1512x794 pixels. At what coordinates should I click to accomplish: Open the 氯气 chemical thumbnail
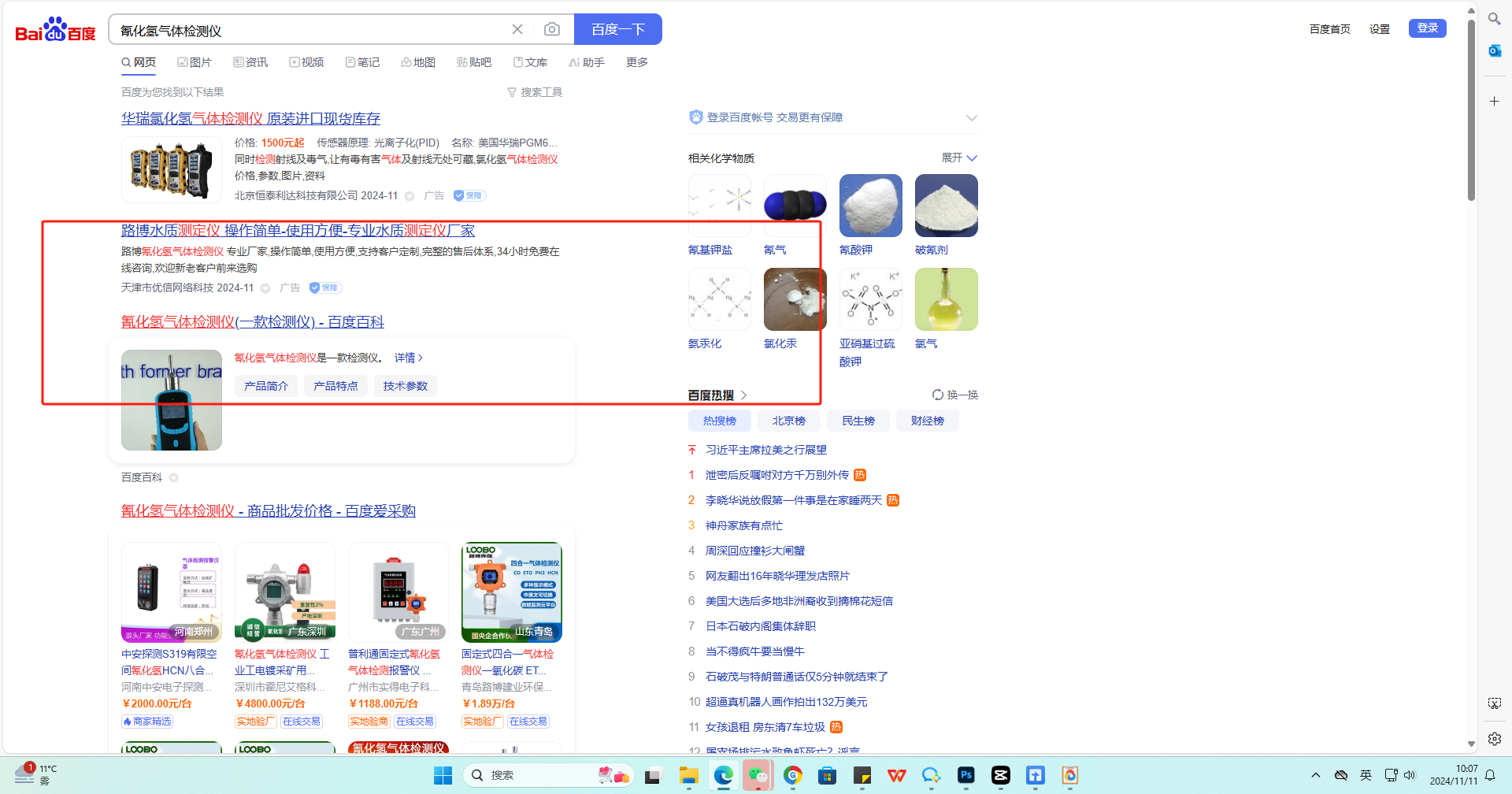pos(947,299)
